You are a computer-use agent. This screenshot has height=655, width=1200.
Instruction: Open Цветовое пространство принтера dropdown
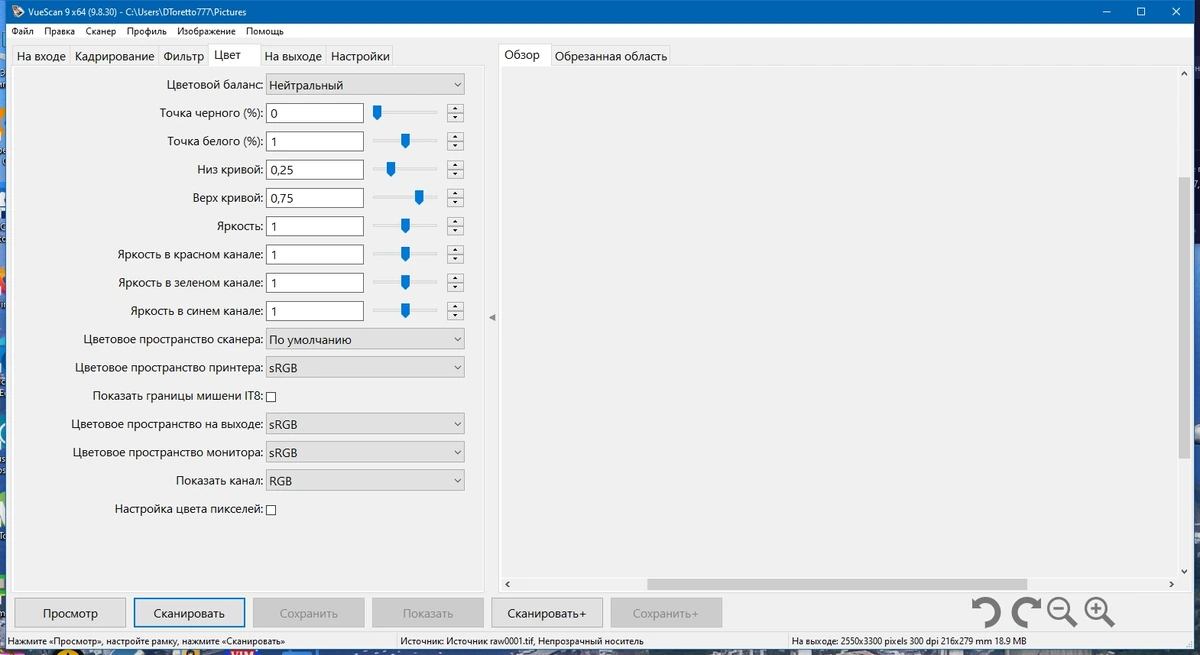[365, 368]
